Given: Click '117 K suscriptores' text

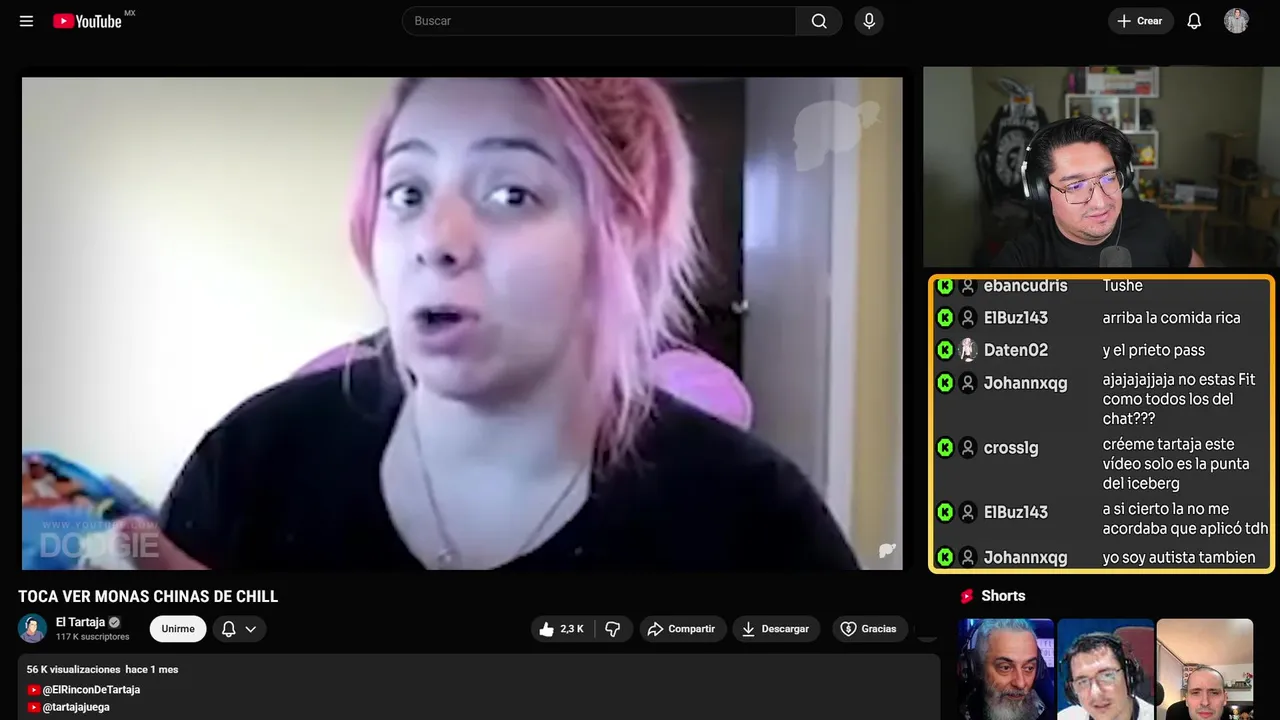Looking at the screenshot, I should point(93,637).
